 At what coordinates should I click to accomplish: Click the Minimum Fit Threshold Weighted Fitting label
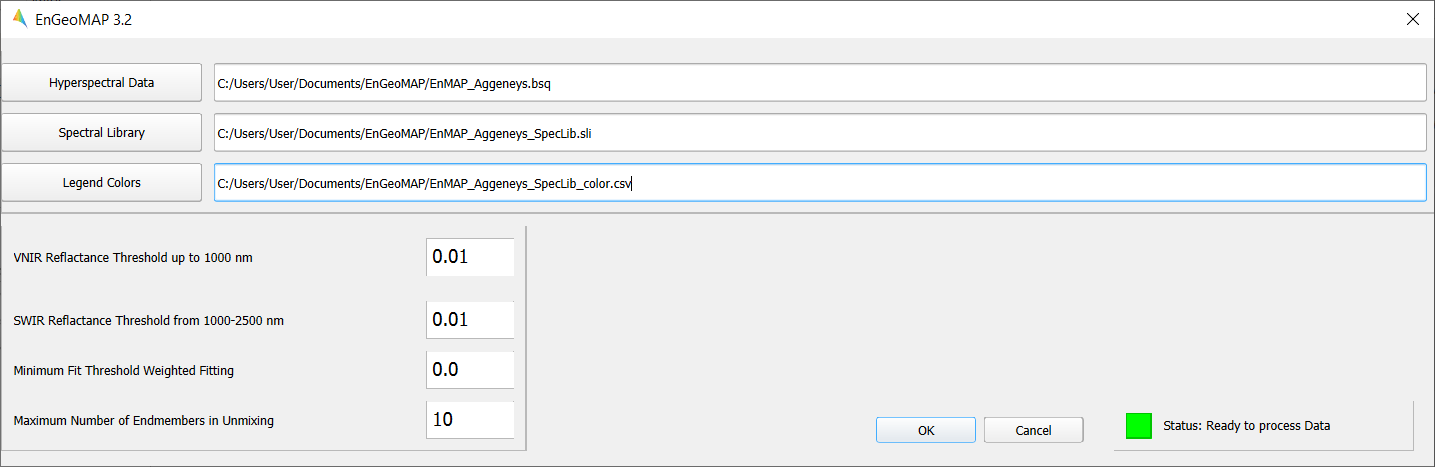click(124, 371)
